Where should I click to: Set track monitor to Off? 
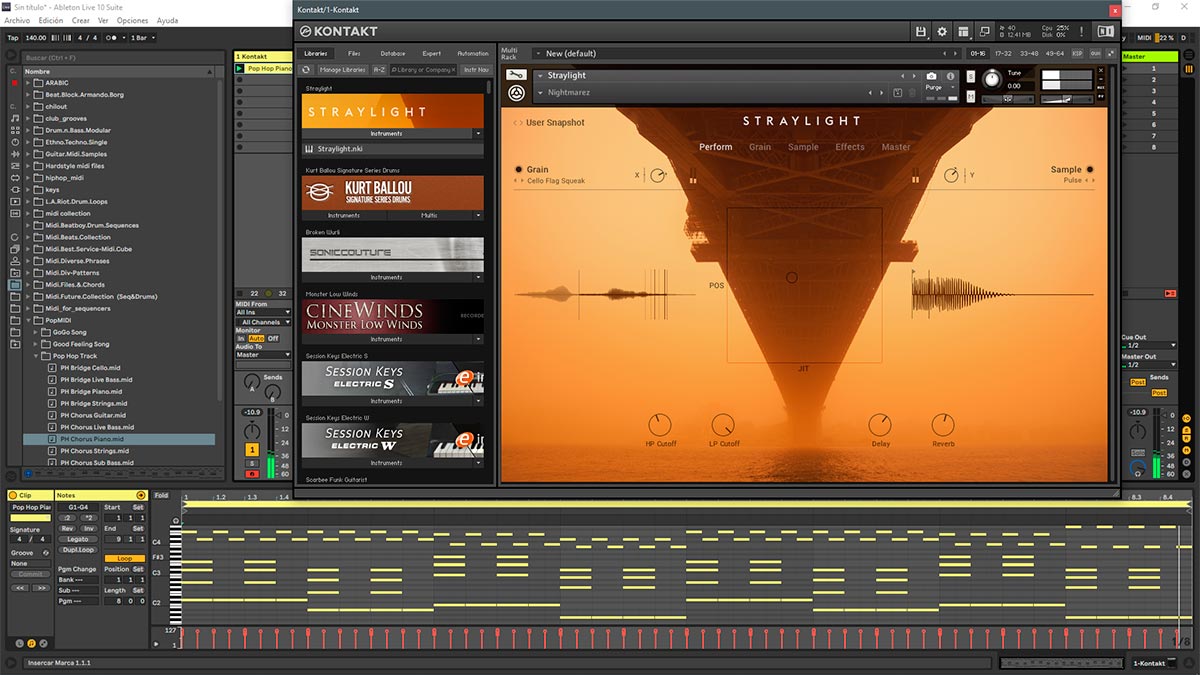pyautogui.click(x=273, y=338)
